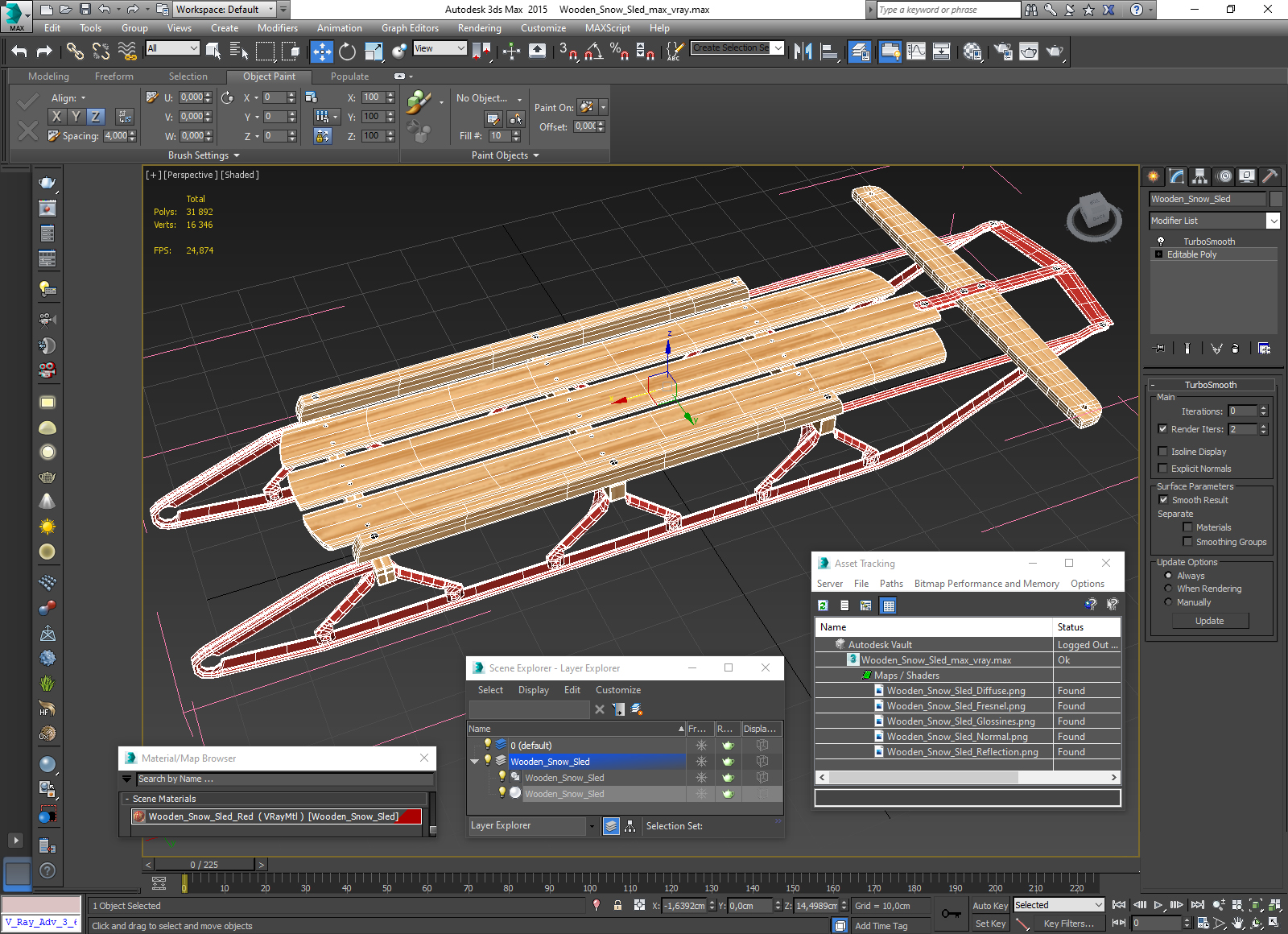
Task: Select the Select and Rotate tool
Action: [347, 52]
